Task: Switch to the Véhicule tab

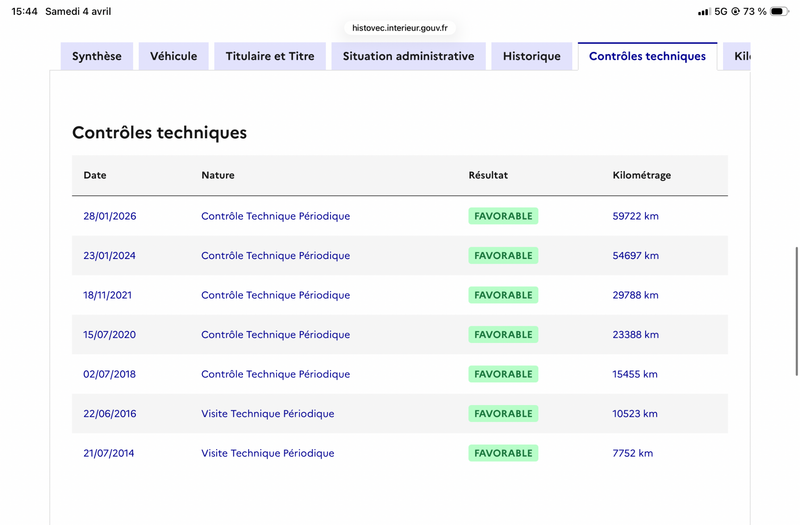Action: click(173, 56)
